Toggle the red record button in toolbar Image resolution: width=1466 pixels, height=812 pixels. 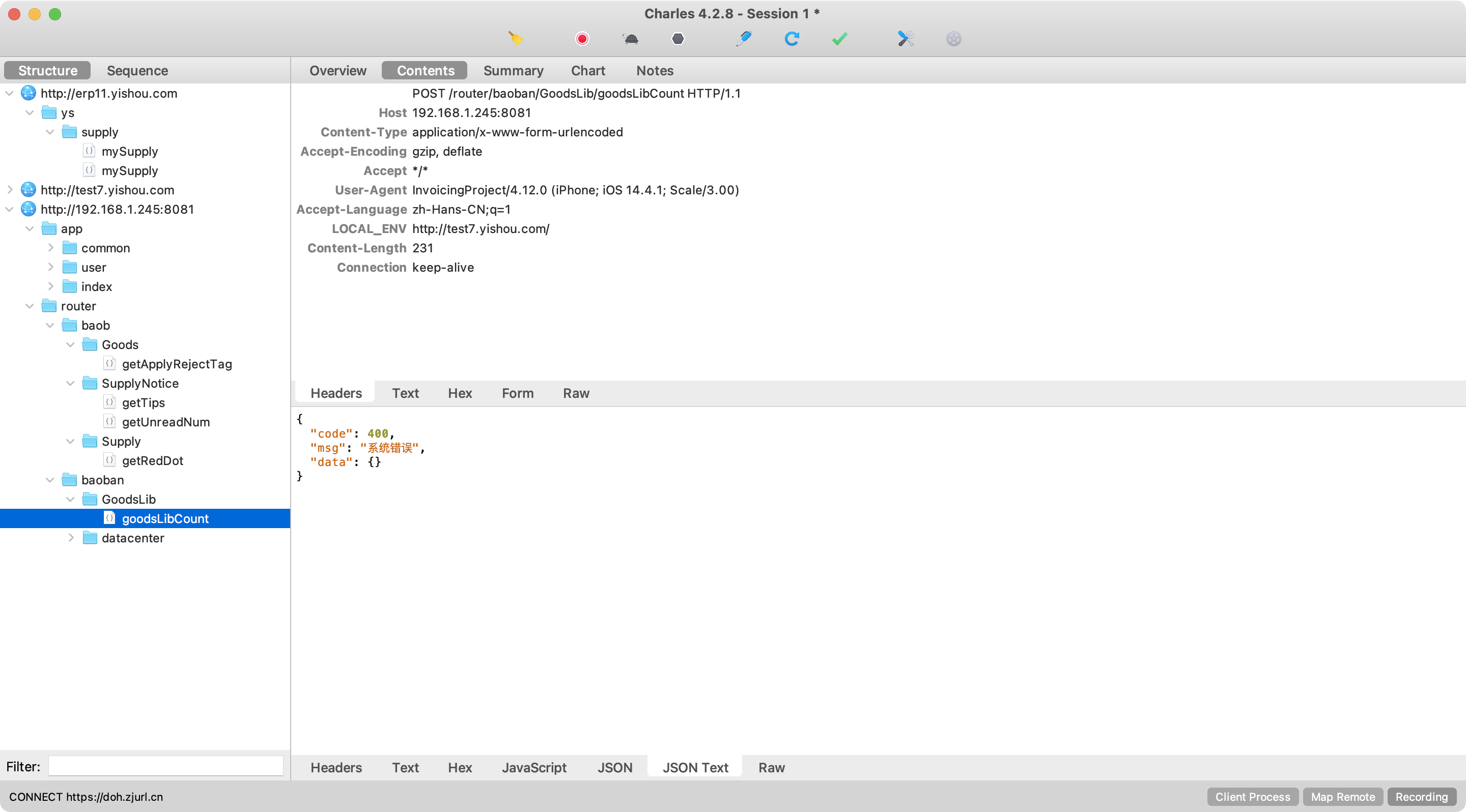click(x=582, y=39)
